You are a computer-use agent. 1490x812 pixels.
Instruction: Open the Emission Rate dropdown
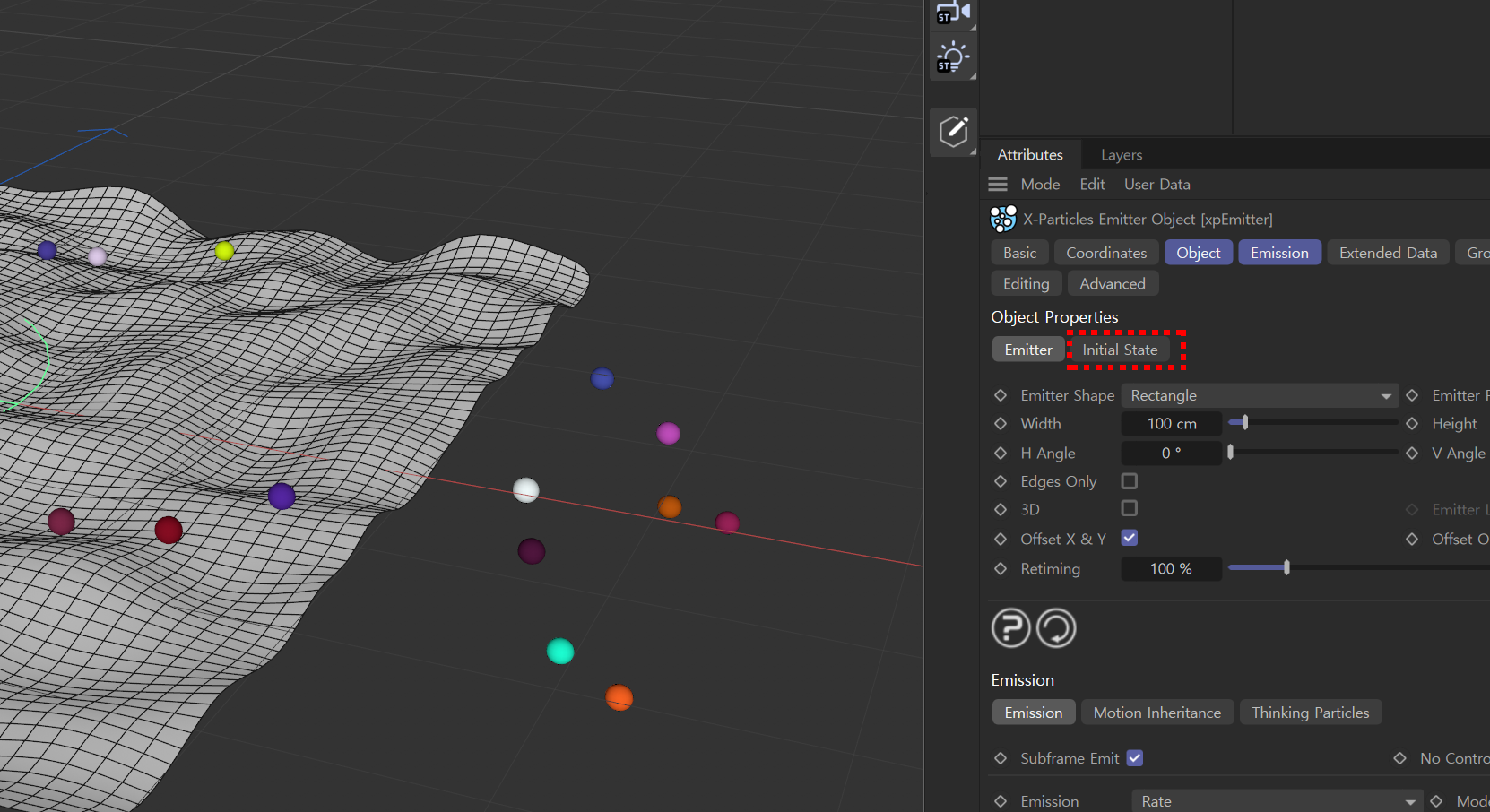point(1277,801)
